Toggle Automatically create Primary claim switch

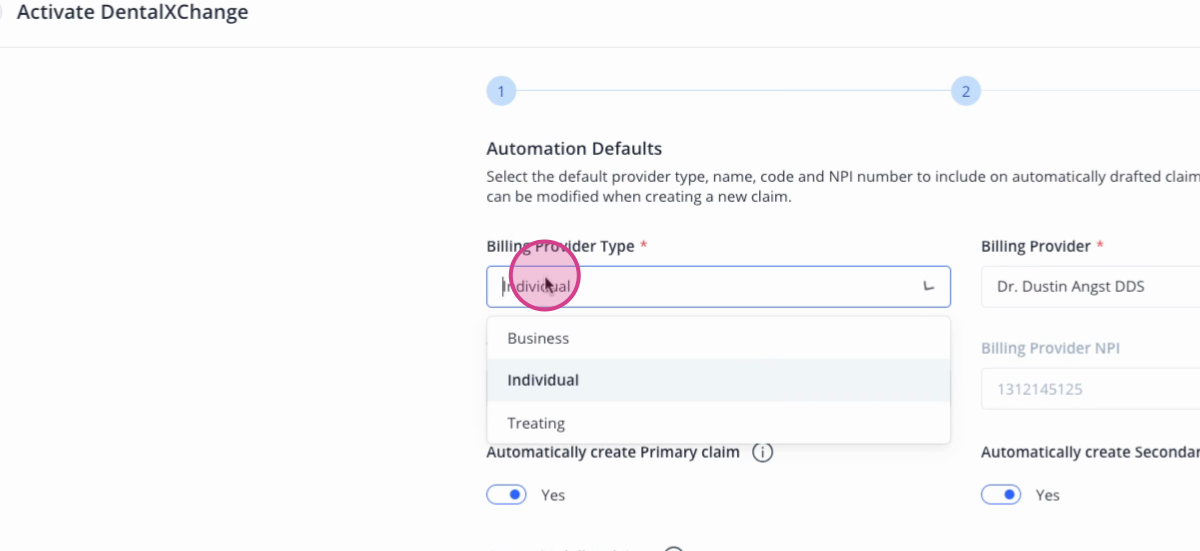(x=506, y=495)
